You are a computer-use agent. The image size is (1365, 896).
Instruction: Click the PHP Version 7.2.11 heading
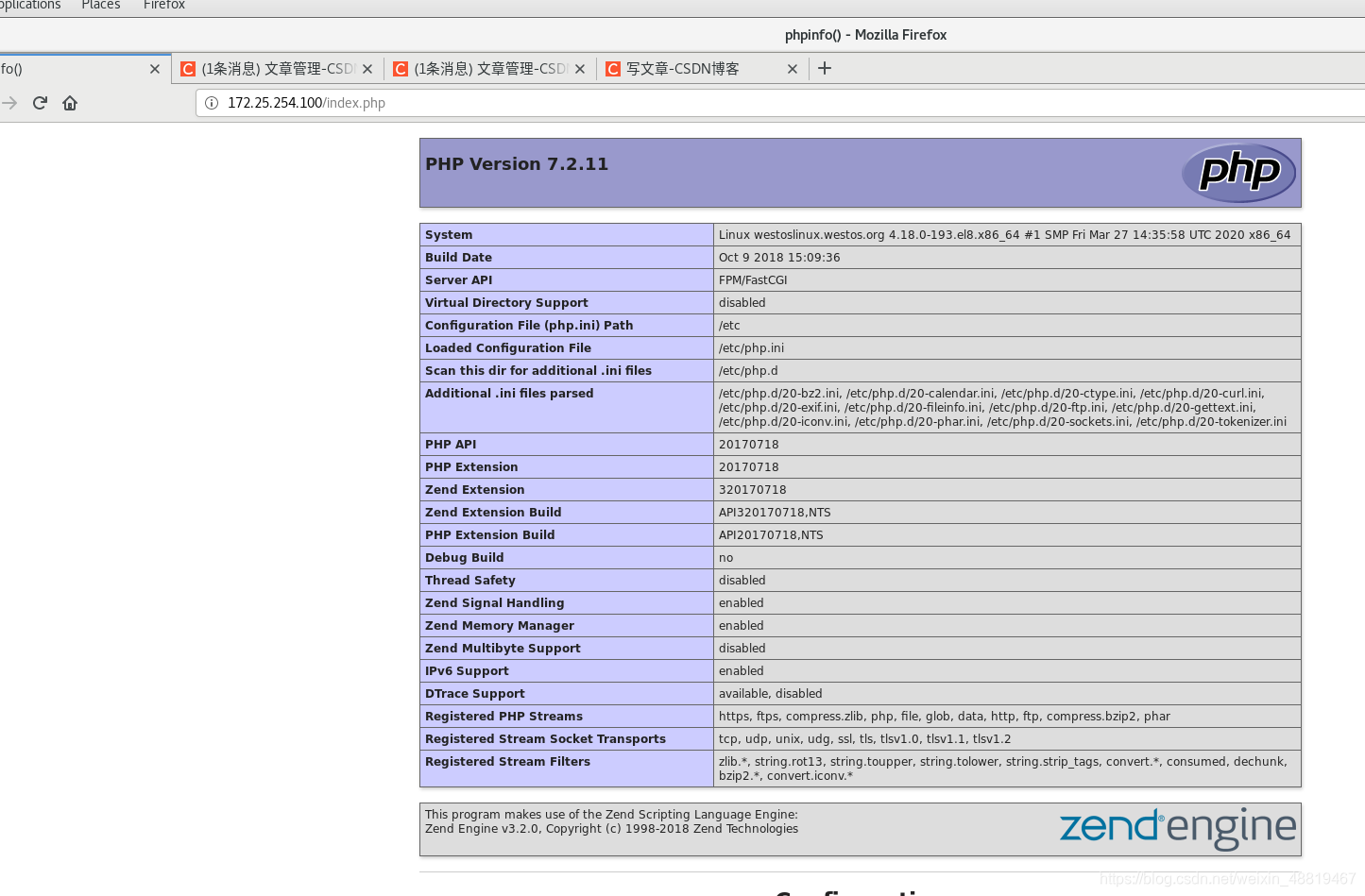[x=517, y=164]
